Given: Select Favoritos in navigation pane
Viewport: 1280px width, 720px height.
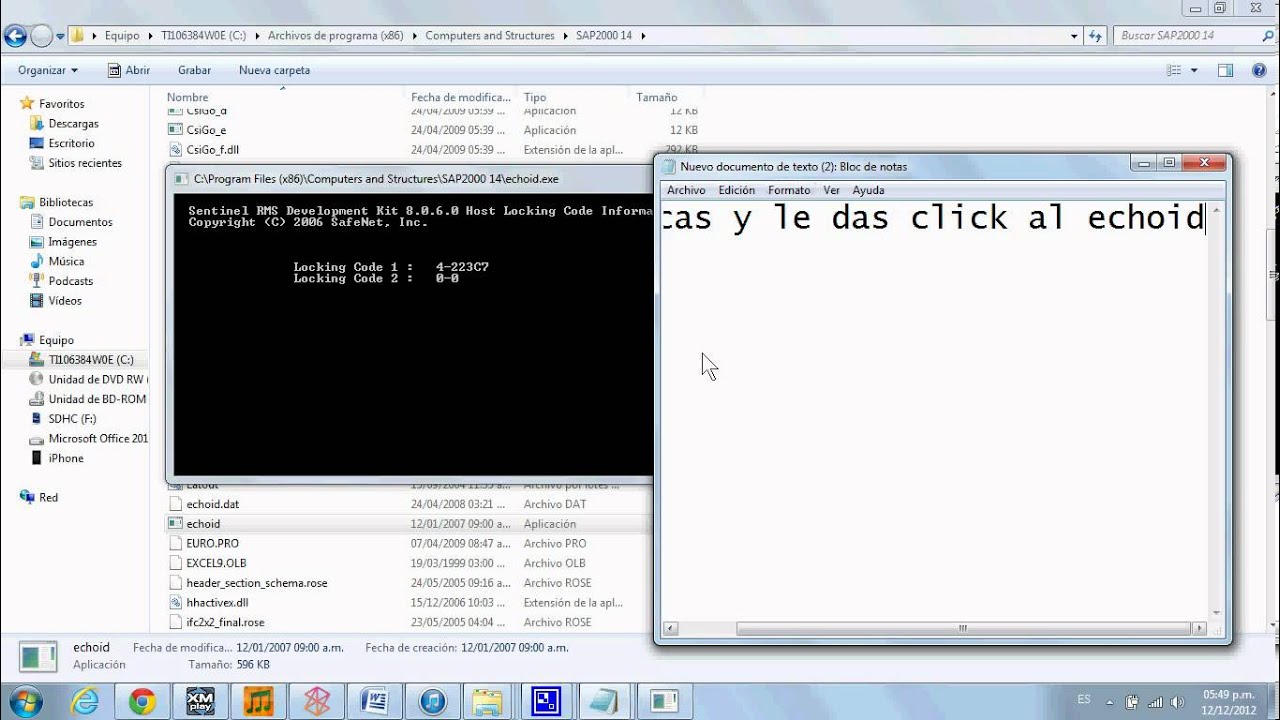Looking at the screenshot, I should (x=62, y=104).
